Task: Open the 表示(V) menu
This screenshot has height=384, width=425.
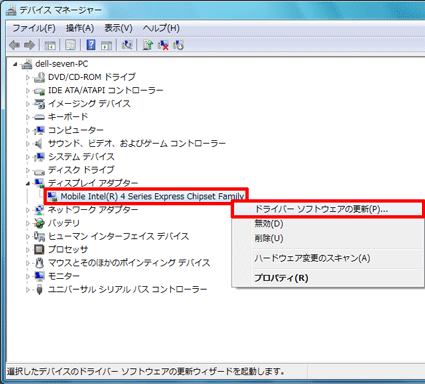Action: tap(118, 28)
